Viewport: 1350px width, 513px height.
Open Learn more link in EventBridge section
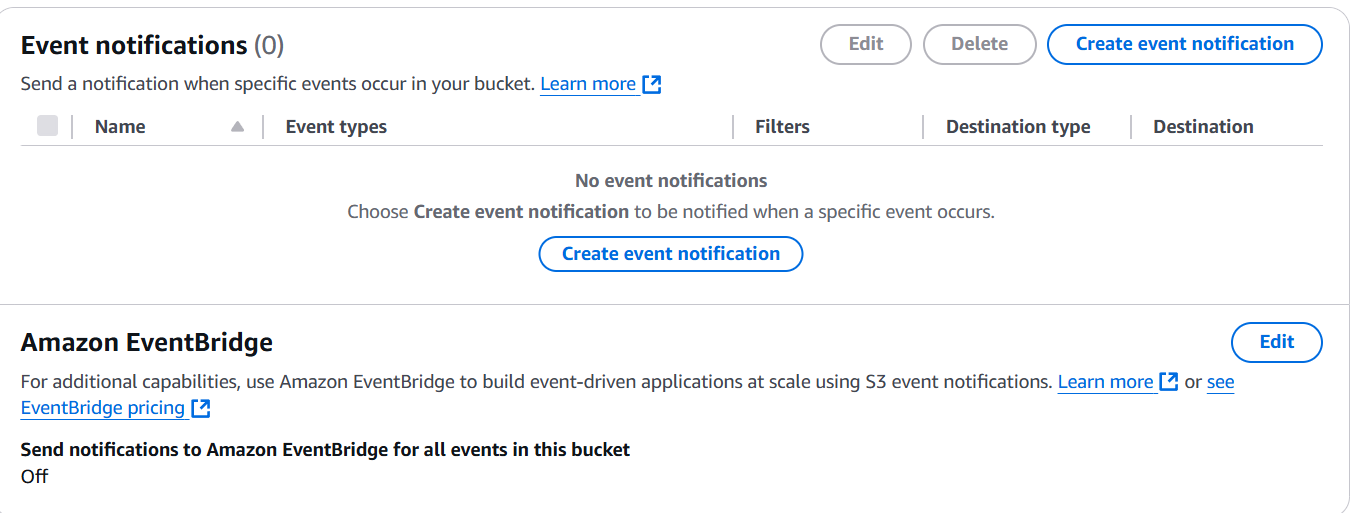[1105, 382]
